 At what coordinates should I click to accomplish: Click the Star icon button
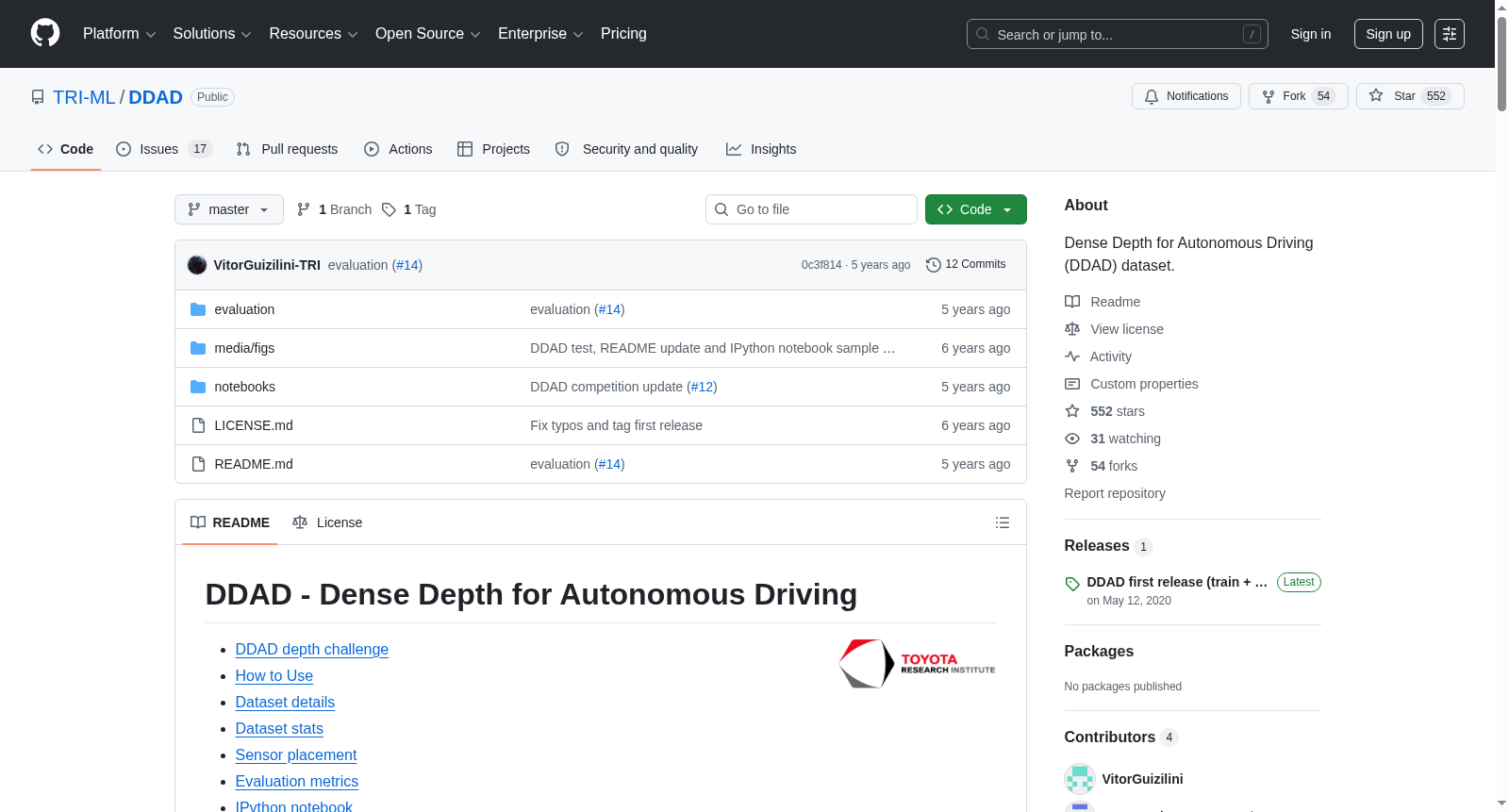tap(1376, 96)
